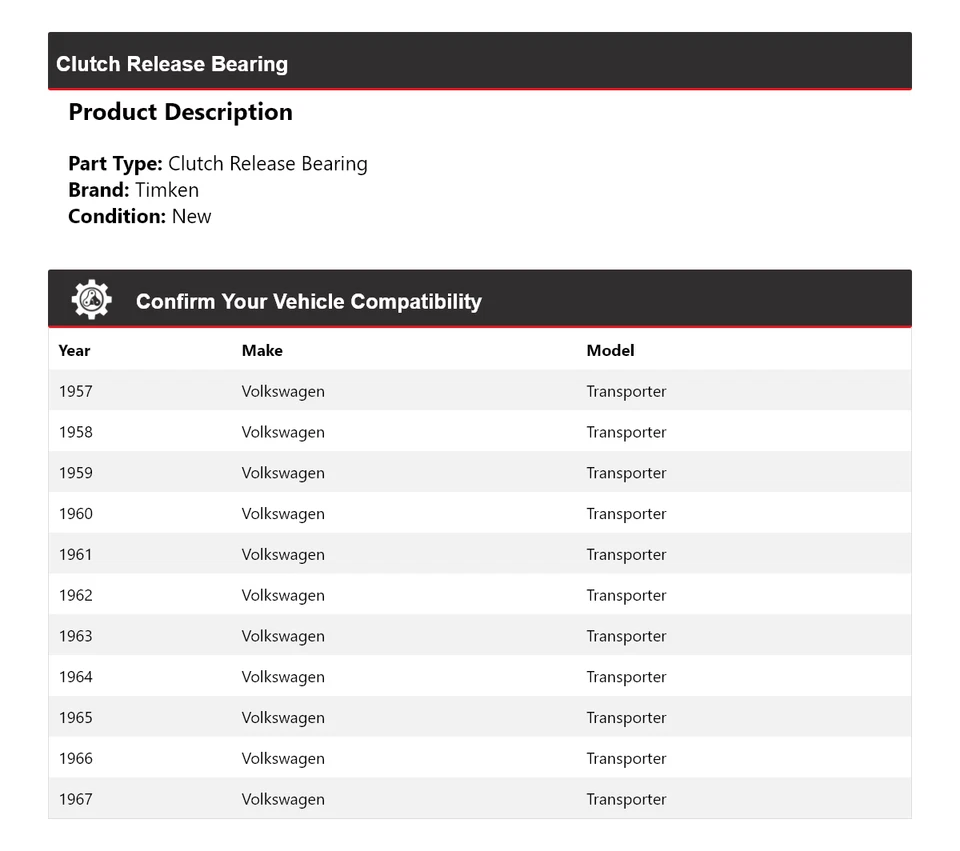Click the New condition value
This screenshot has height=851, width=960.
point(191,216)
